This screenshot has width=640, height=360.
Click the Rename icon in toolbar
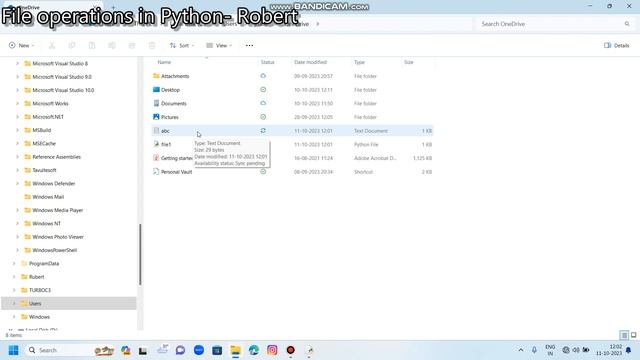pos(112,45)
